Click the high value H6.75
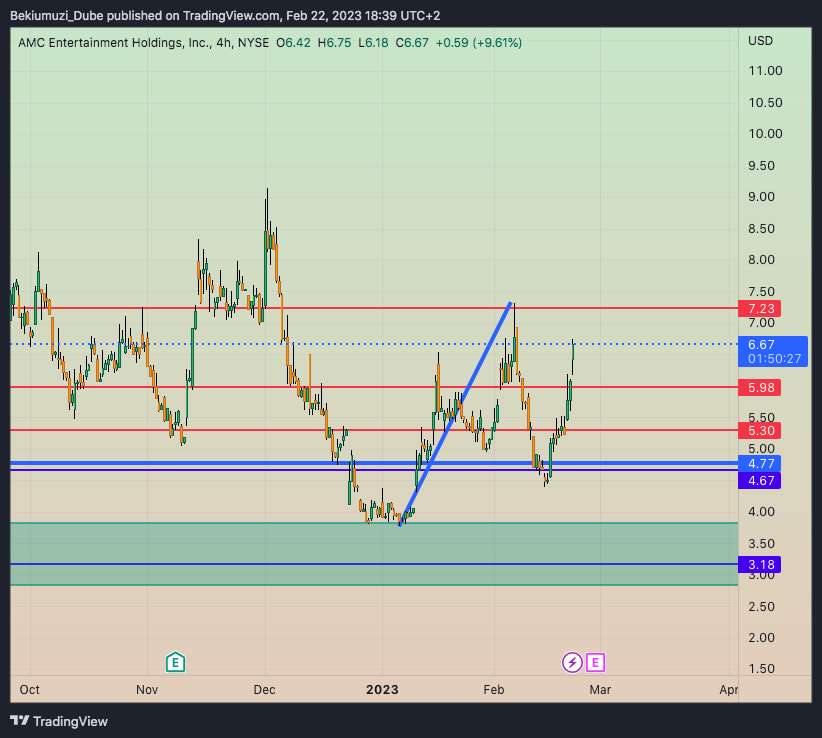The image size is (822, 738). point(334,42)
